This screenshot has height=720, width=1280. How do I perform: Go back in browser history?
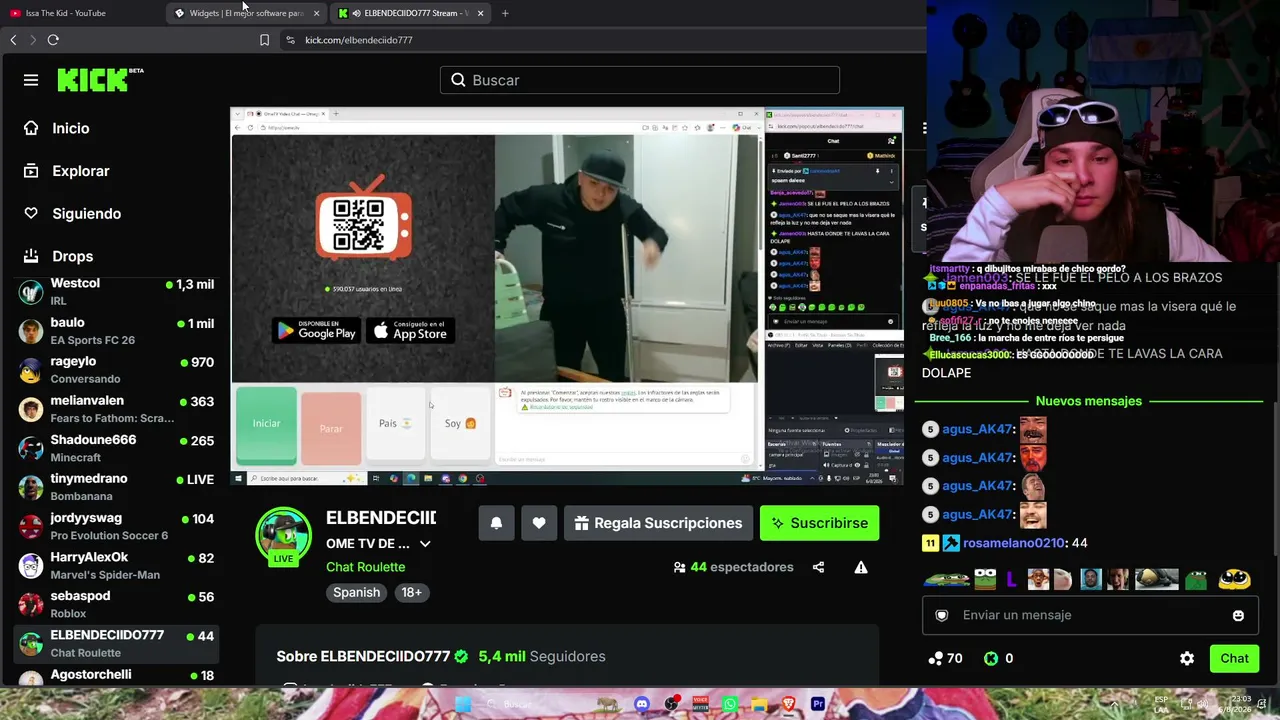pyautogui.click(x=13, y=40)
